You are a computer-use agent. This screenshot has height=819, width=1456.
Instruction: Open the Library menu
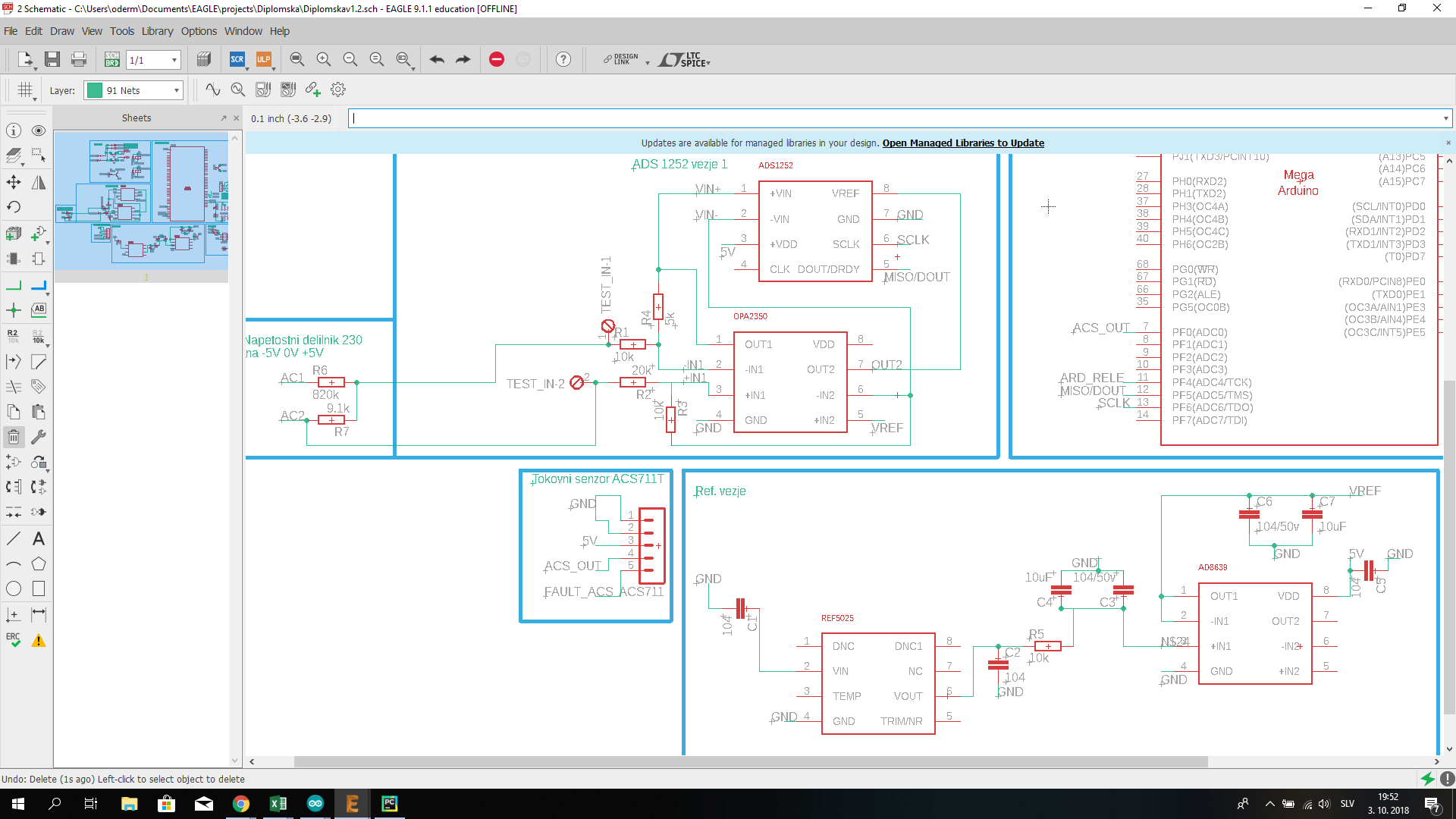(157, 31)
